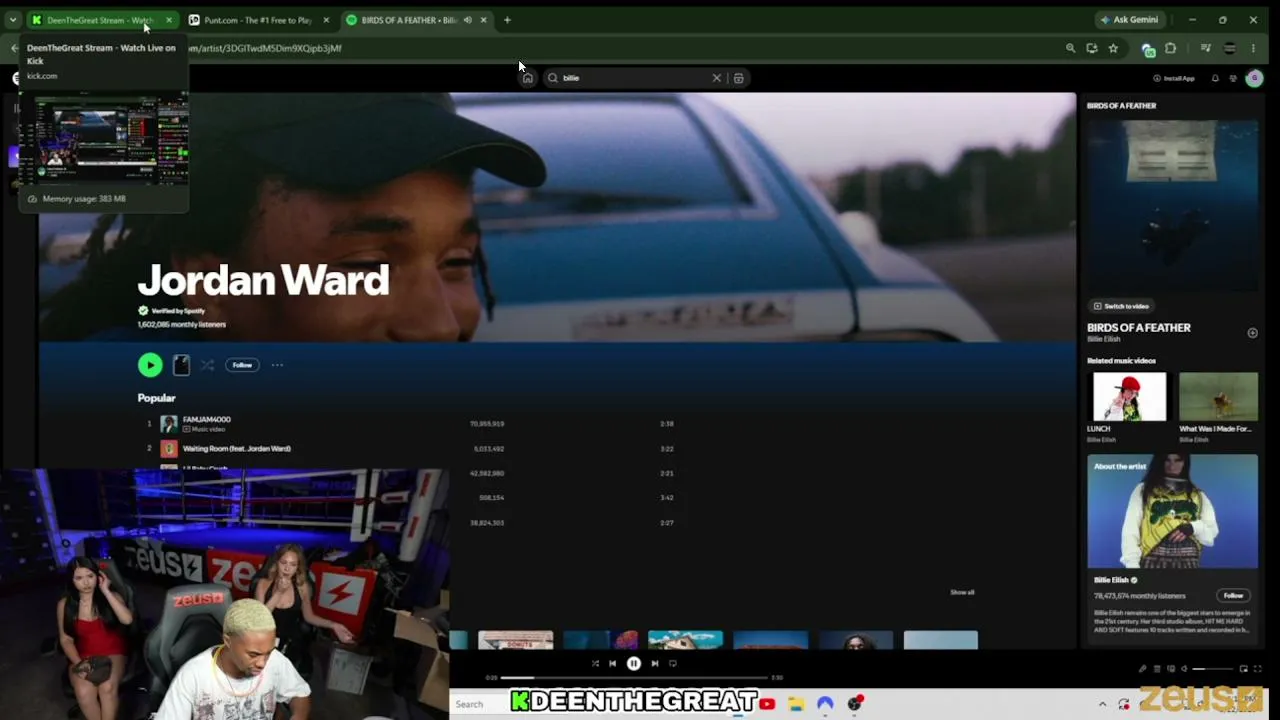The width and height of the screenshot is (1280, 720).
Task: Open Spotify notifications bell
Action: click(1215, 78)
